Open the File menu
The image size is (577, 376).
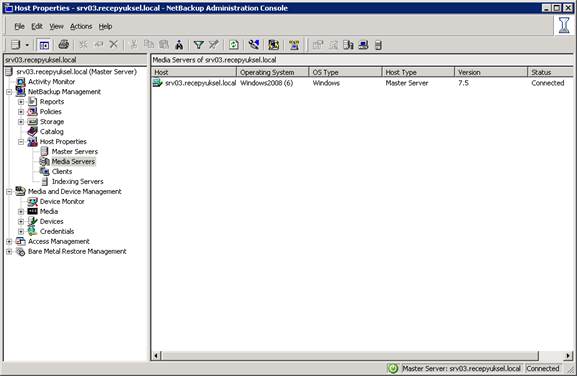[x=20, y=26]
